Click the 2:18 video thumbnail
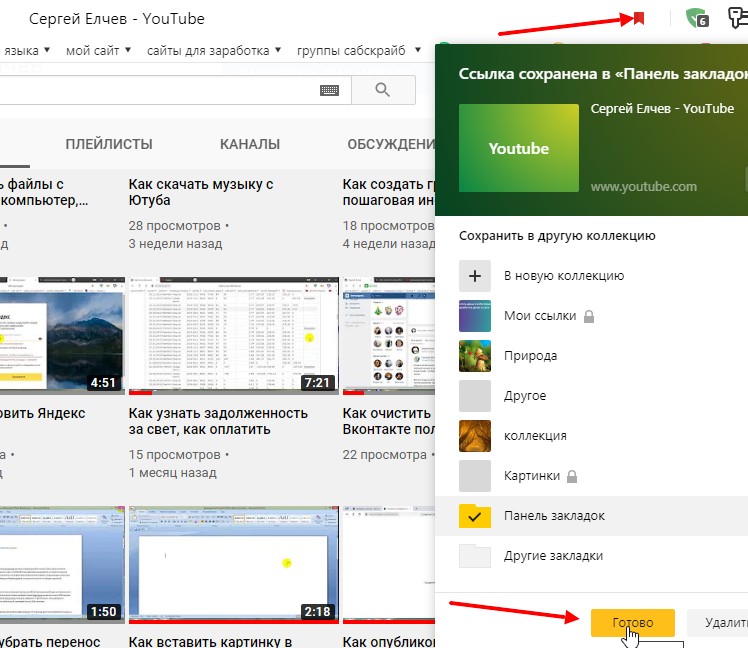748x648 pixels. coord(233,565)
